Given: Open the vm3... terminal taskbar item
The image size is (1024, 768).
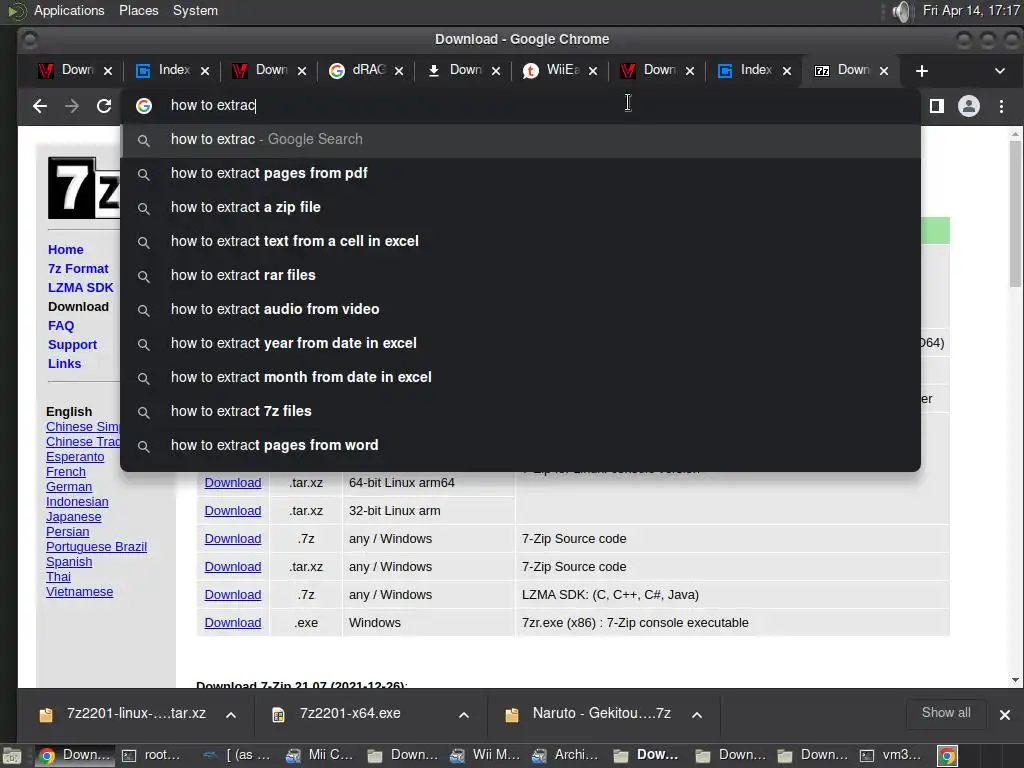Looking at the screenshot, I should pos(891,755).
